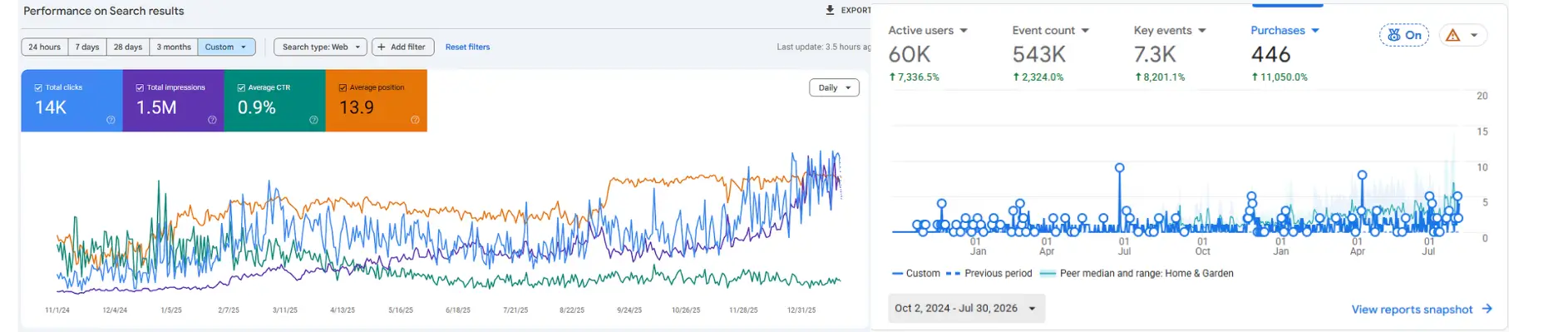Click the Performance on Search results heading
The image size is (1568, 332).
coord(104,11)
